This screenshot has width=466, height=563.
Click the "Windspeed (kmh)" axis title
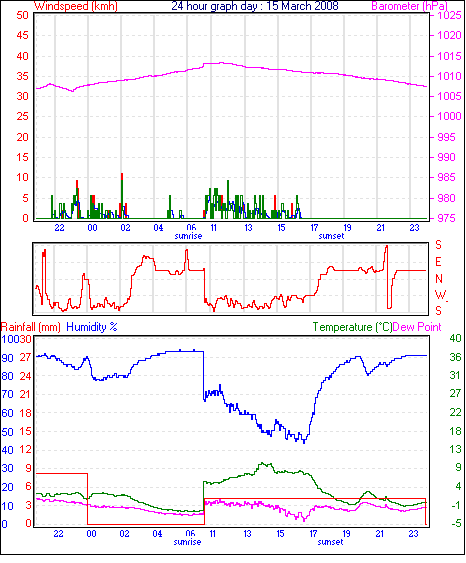point(76,6)
